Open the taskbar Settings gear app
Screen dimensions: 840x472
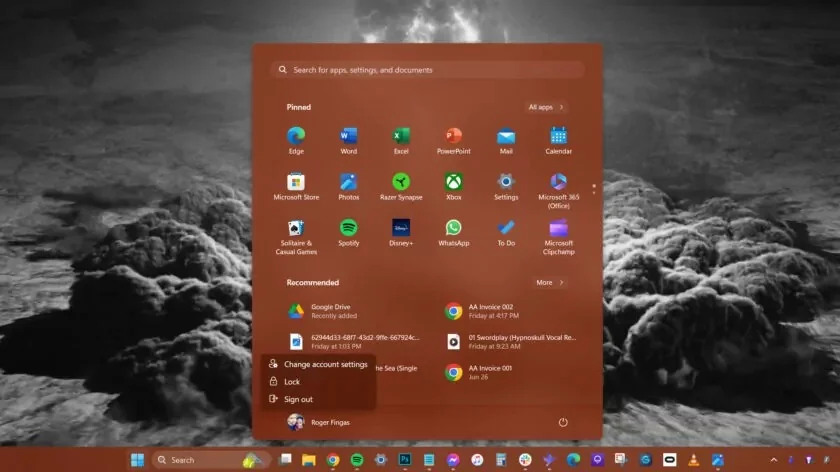pos(381,460)
